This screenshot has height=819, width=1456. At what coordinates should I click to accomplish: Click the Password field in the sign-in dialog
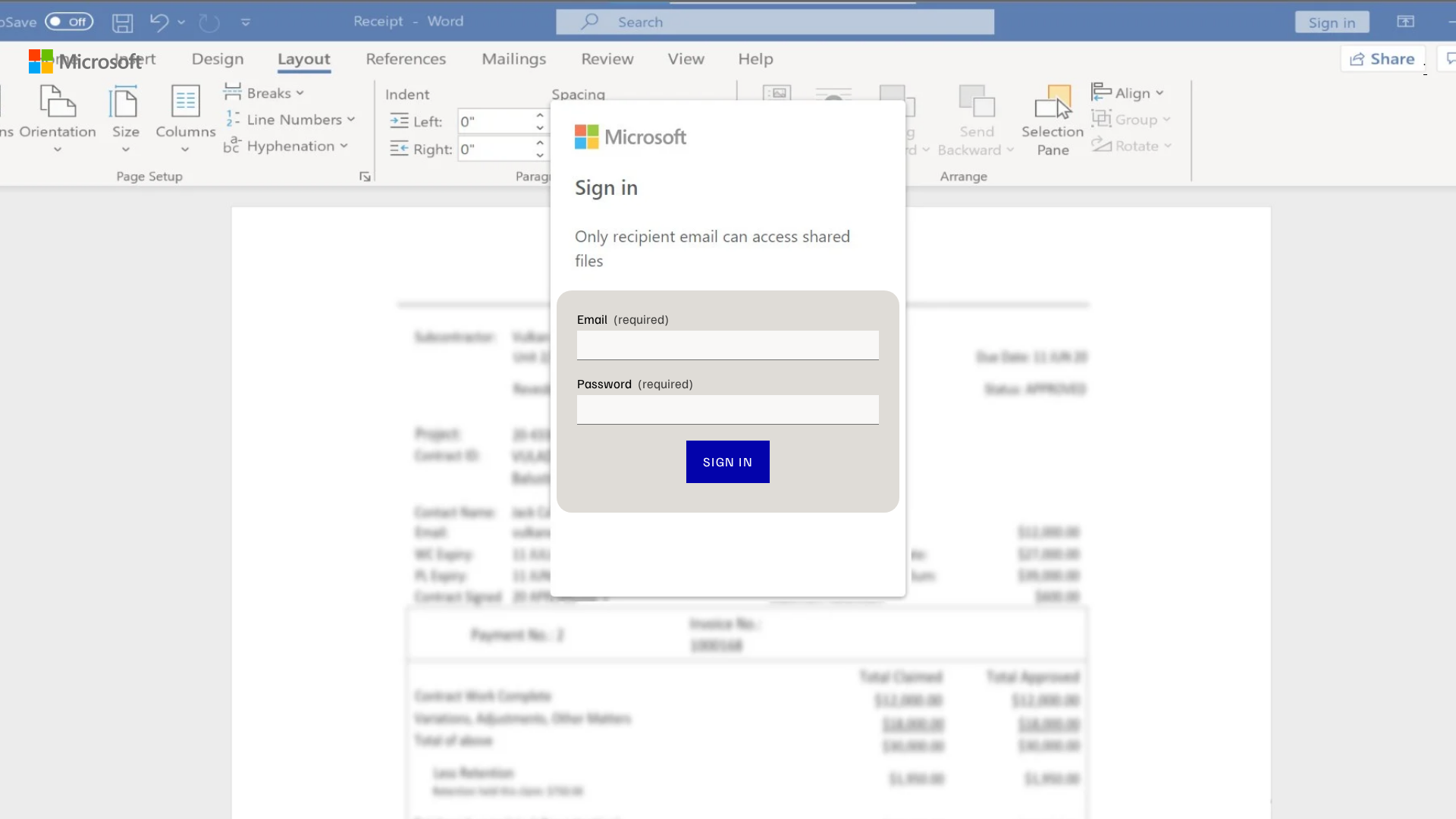pos(728,409)
